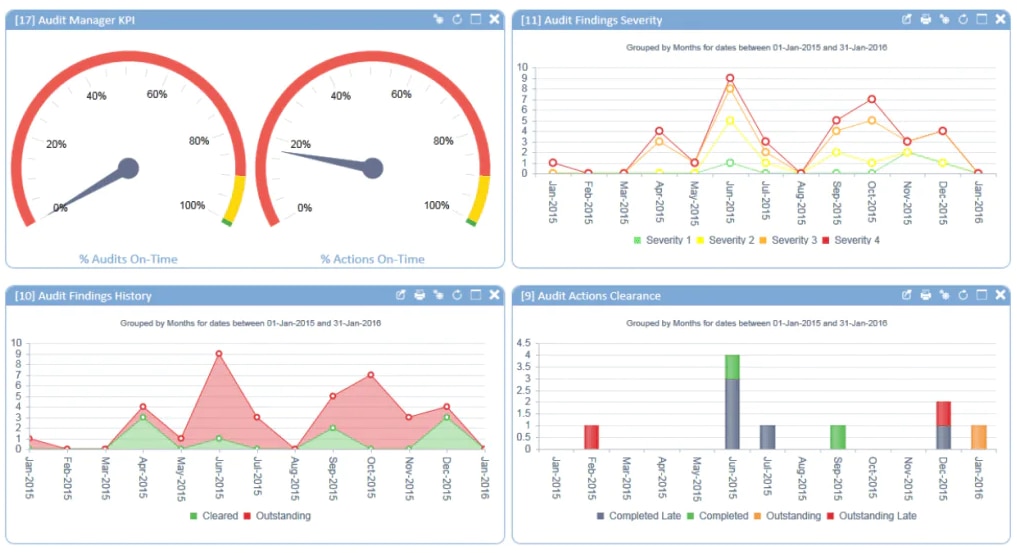Click Jun-2015 Completed Late bar segment
This screenshot has width=1017, height=553.
coord(732,414)
